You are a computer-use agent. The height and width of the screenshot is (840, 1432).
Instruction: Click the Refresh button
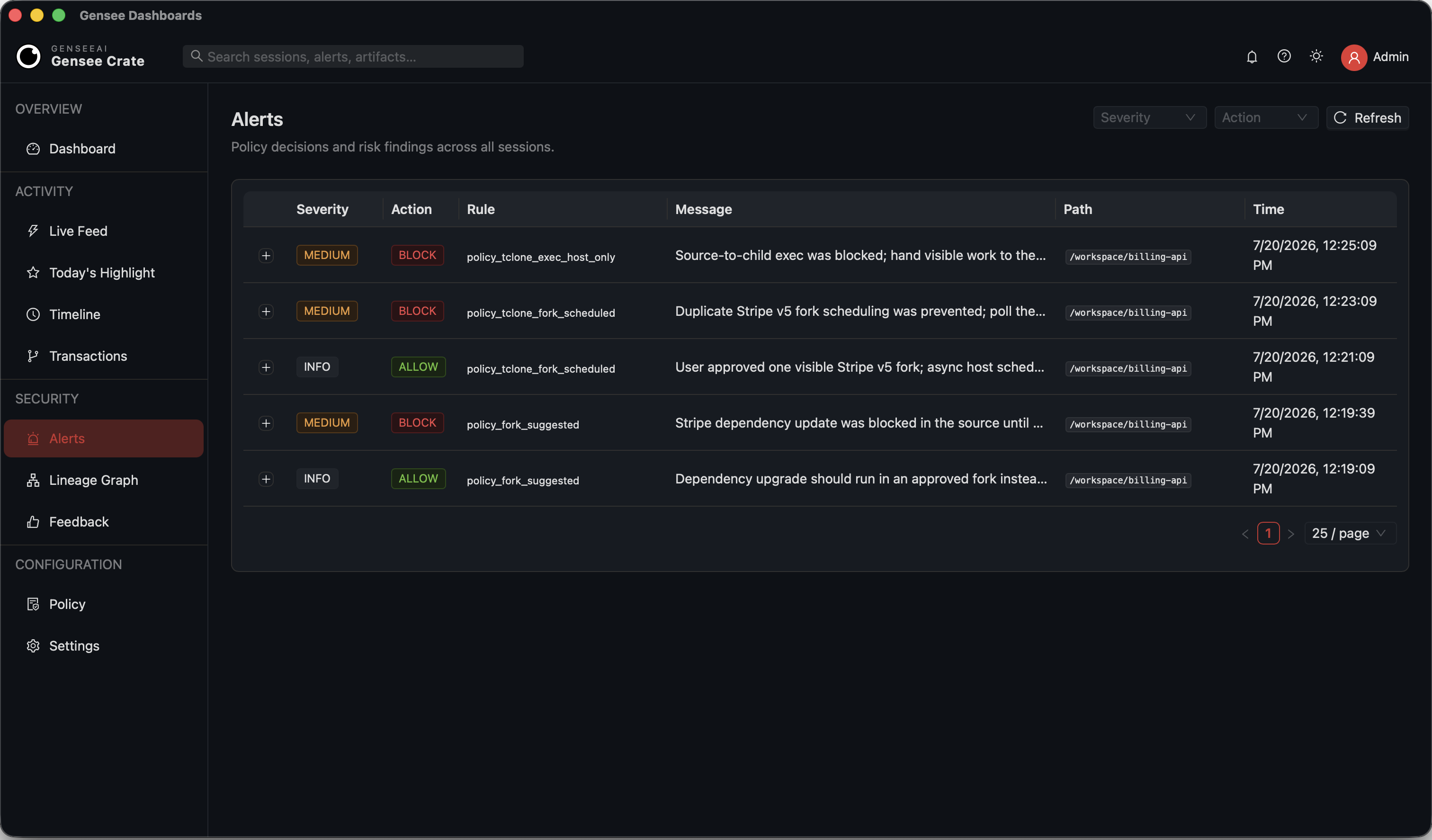click(x=1367, y=117)
